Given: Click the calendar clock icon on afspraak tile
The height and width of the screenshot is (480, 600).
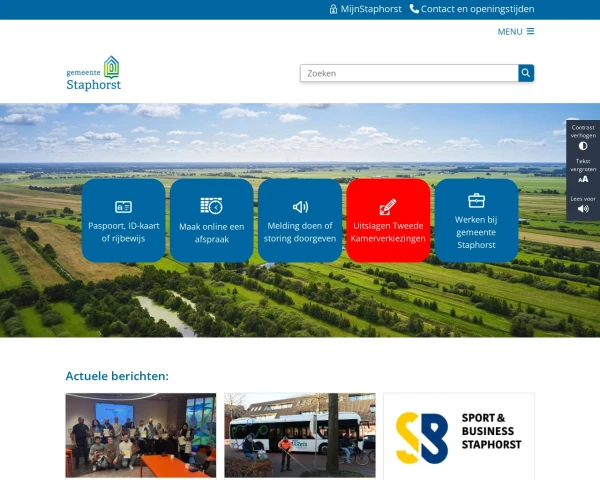Looking at the screenshot, I should (x=212, y=206).
